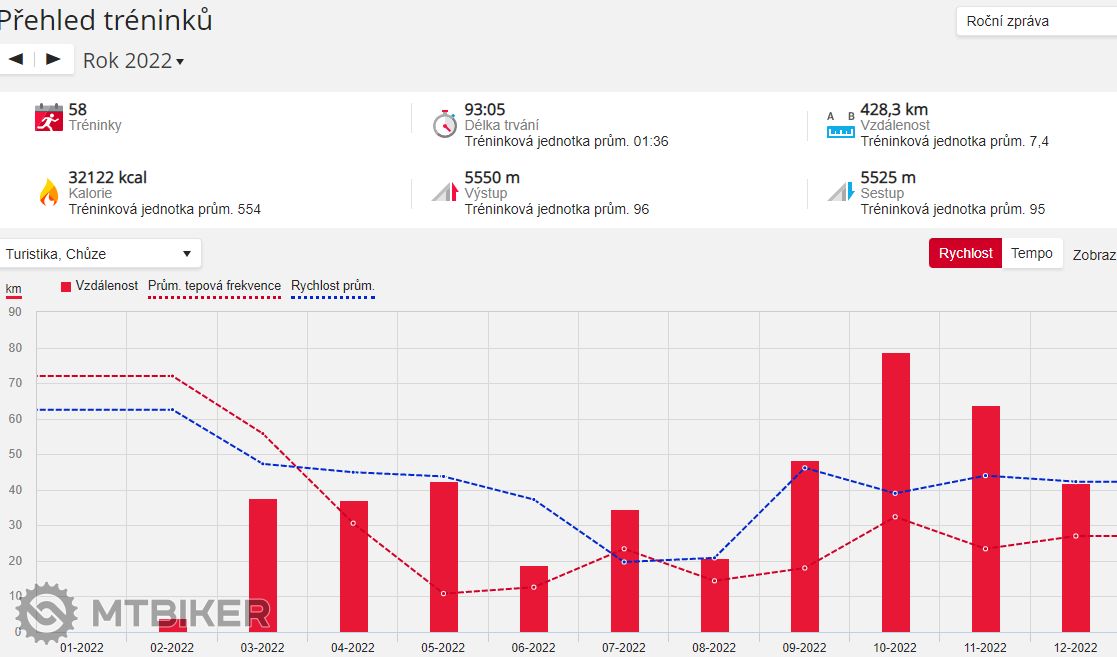Click the speed data point for 09-2022
The height and width of the screenshot is (657, 1117).
click(x=805, y=468)
